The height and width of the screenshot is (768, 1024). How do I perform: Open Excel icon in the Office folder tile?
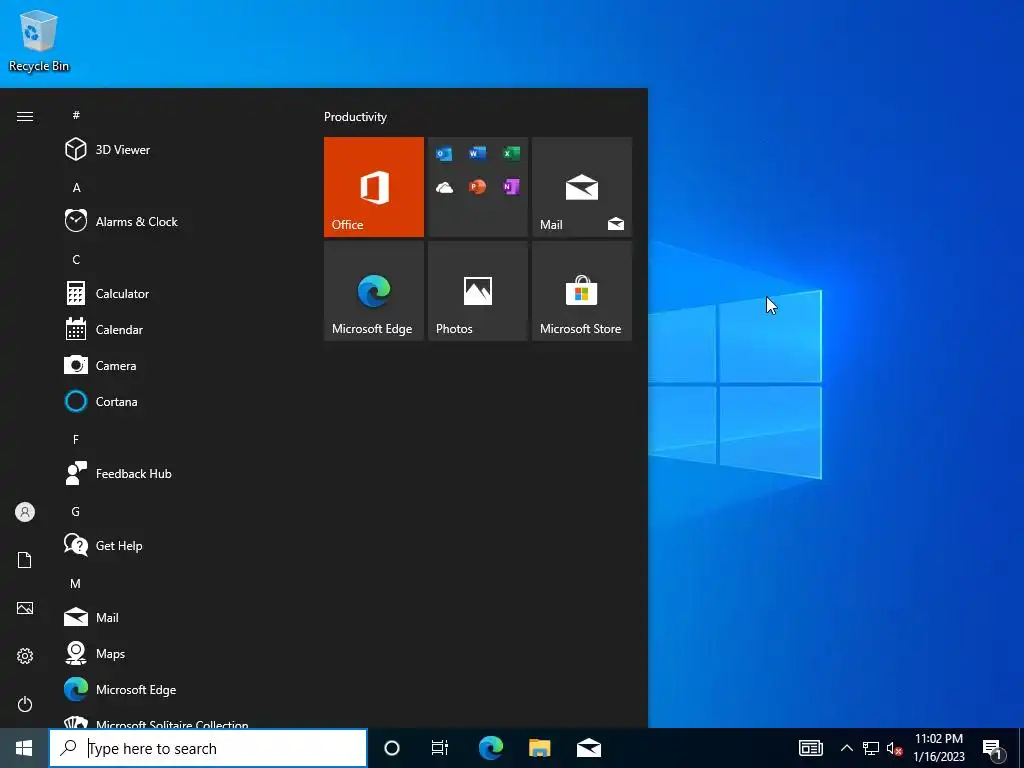tap(511, 153)
